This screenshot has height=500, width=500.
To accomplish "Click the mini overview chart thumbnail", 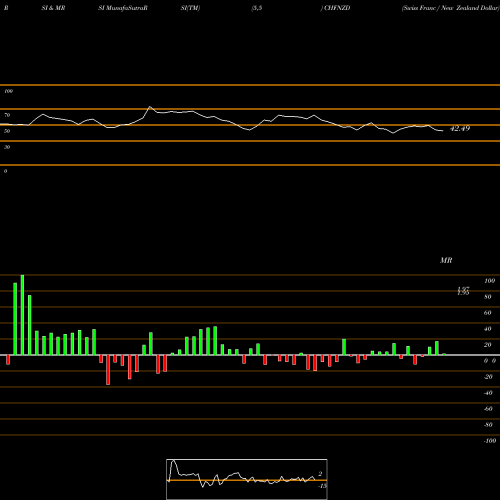I will click(247, 479).
